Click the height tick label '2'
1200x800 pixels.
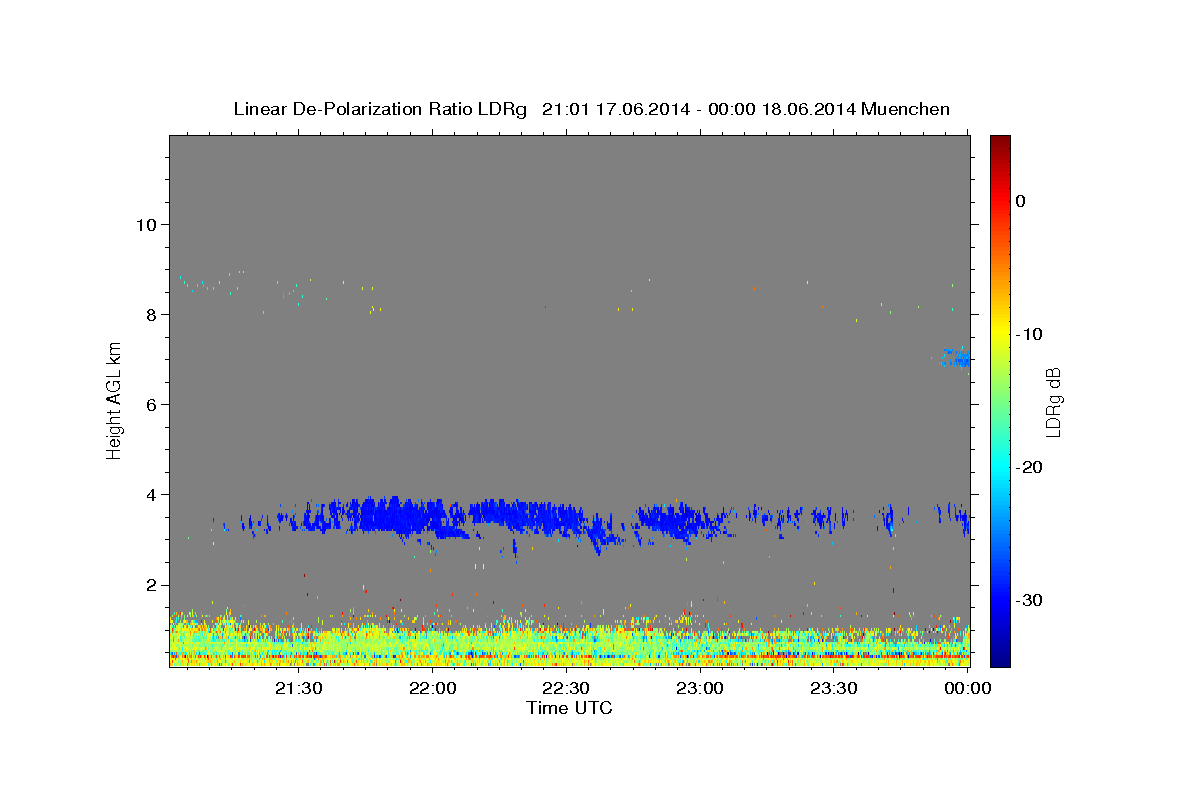150,585
